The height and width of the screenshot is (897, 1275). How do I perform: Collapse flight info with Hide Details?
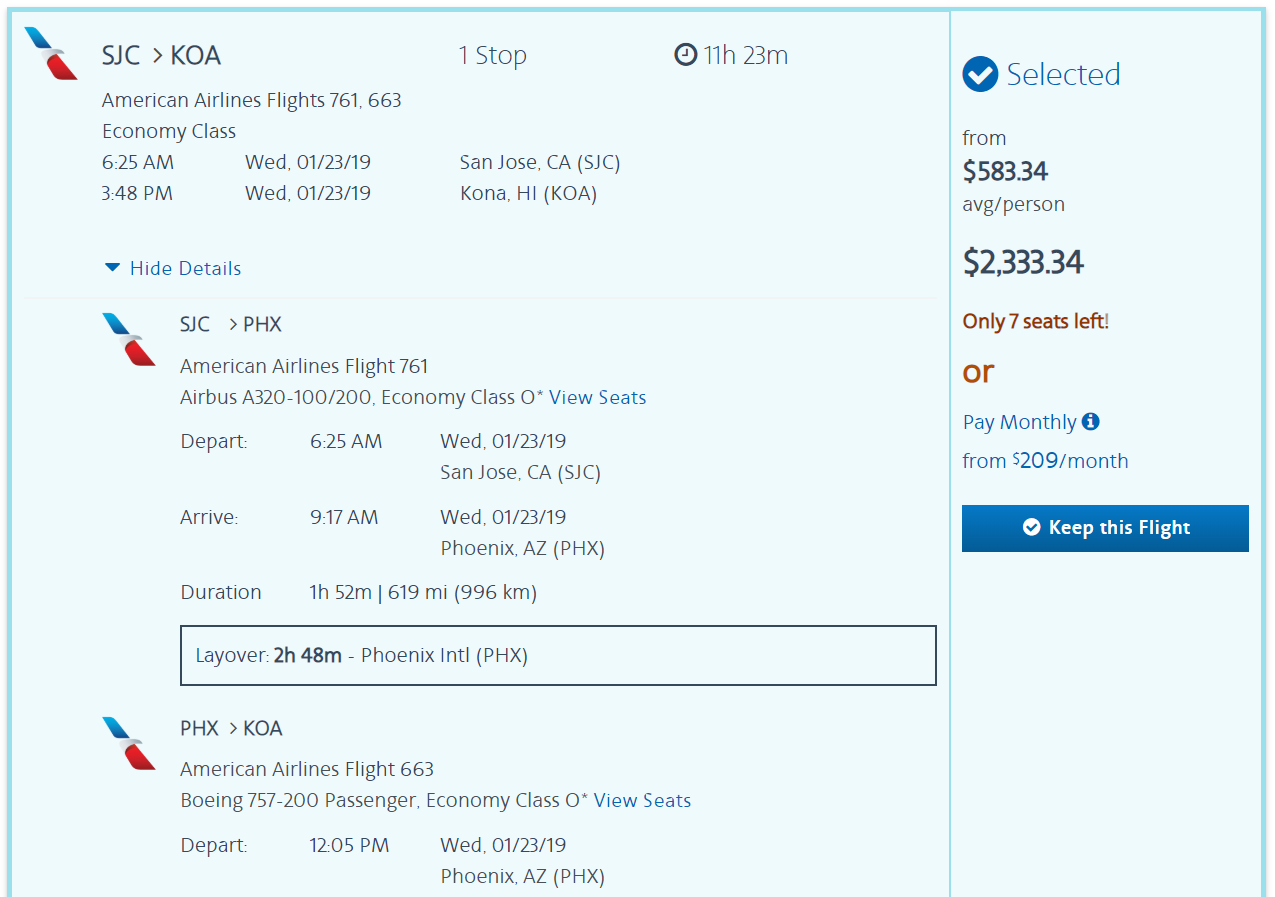pos(185,268)
